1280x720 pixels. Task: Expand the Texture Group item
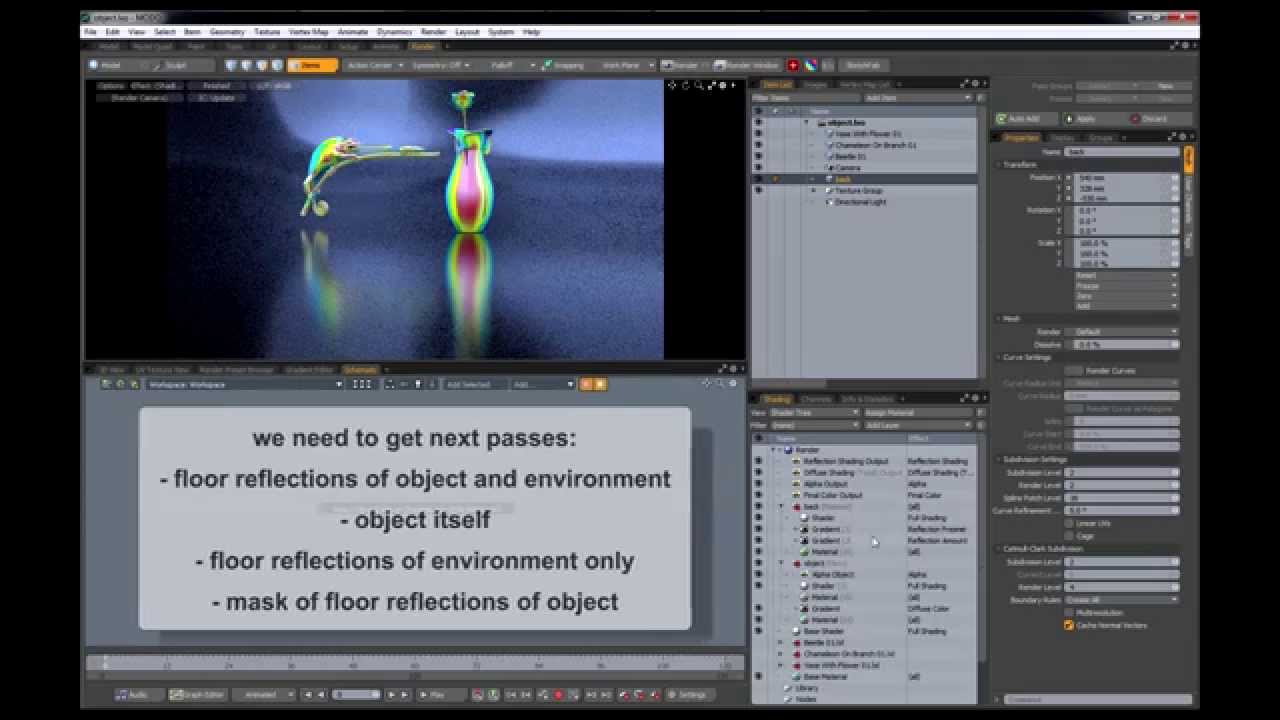[813, 190]
